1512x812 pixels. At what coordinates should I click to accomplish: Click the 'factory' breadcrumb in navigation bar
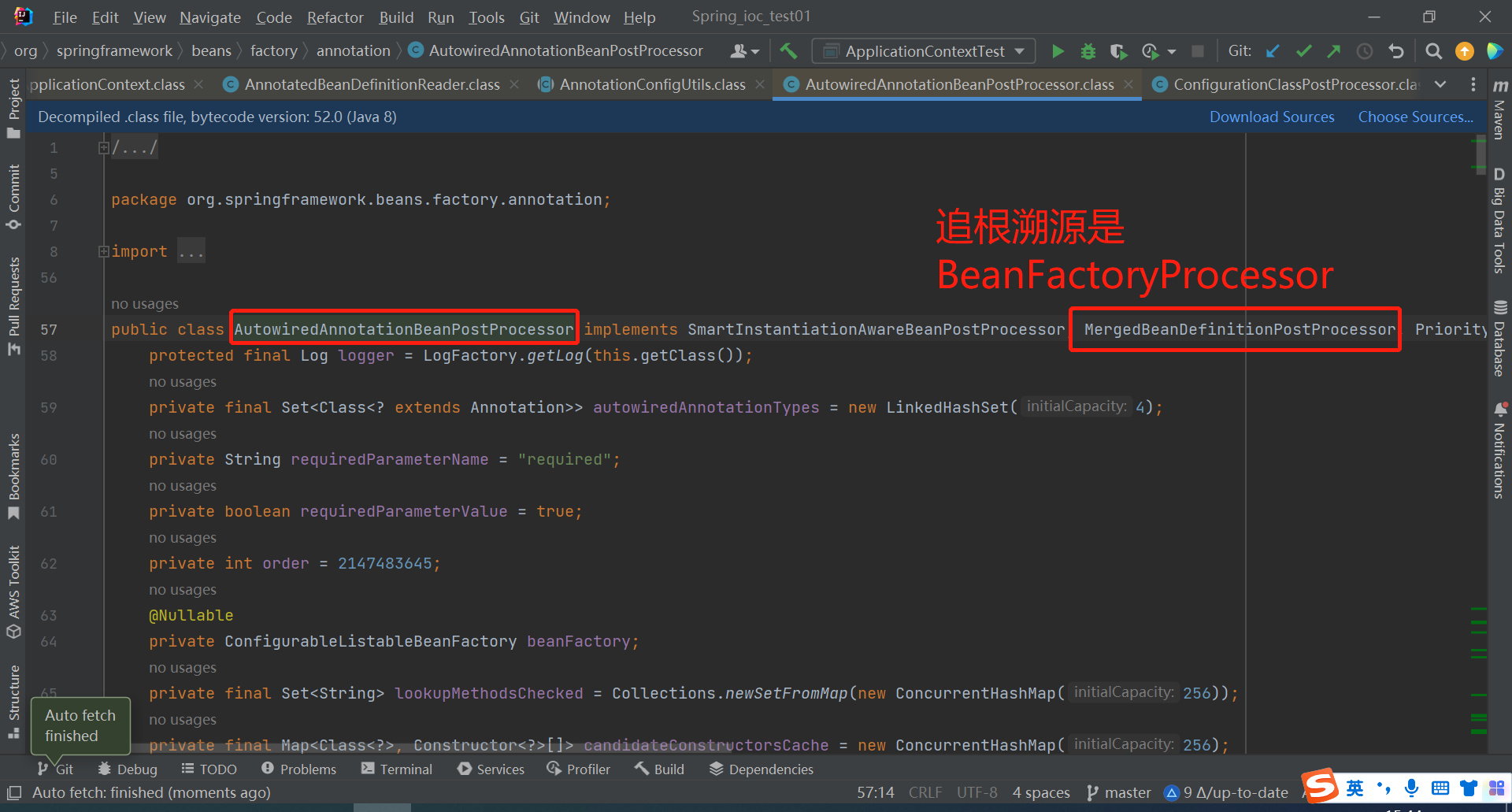pos(273,50)
